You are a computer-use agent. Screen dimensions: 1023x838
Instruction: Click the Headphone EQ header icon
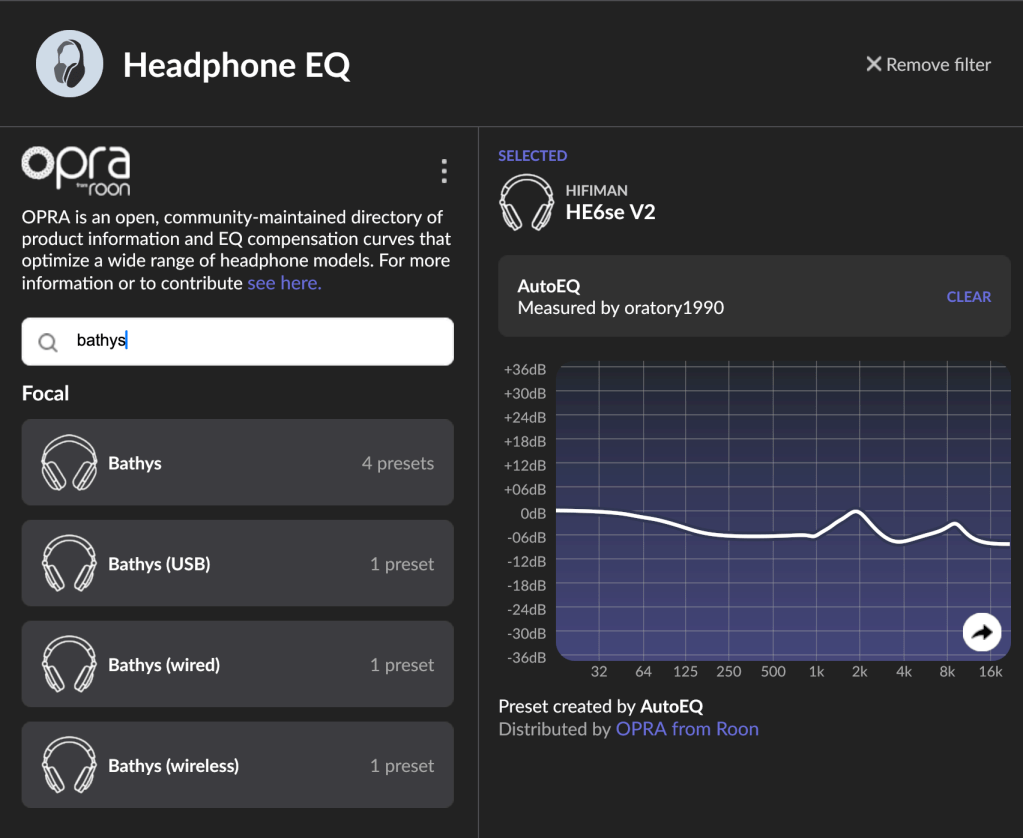point(70,64)
